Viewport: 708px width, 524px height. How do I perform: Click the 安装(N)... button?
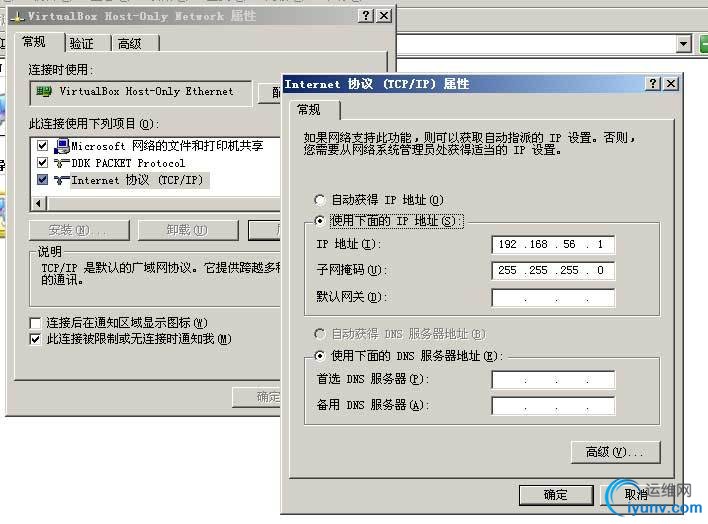79,231
